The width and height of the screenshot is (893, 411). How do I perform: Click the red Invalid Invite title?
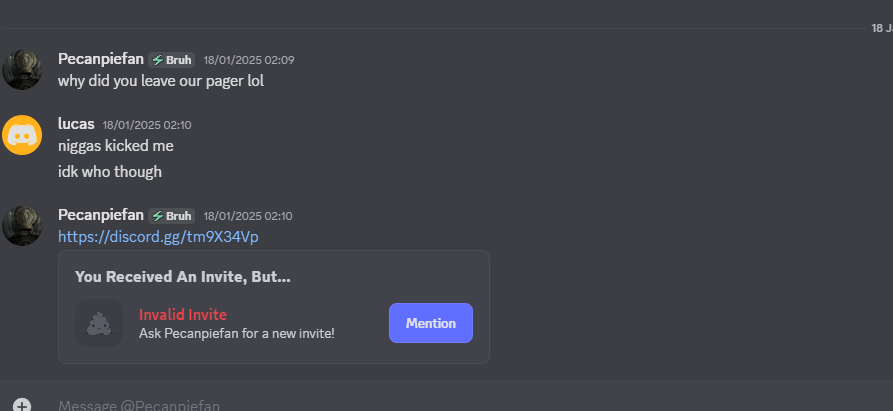183,314
